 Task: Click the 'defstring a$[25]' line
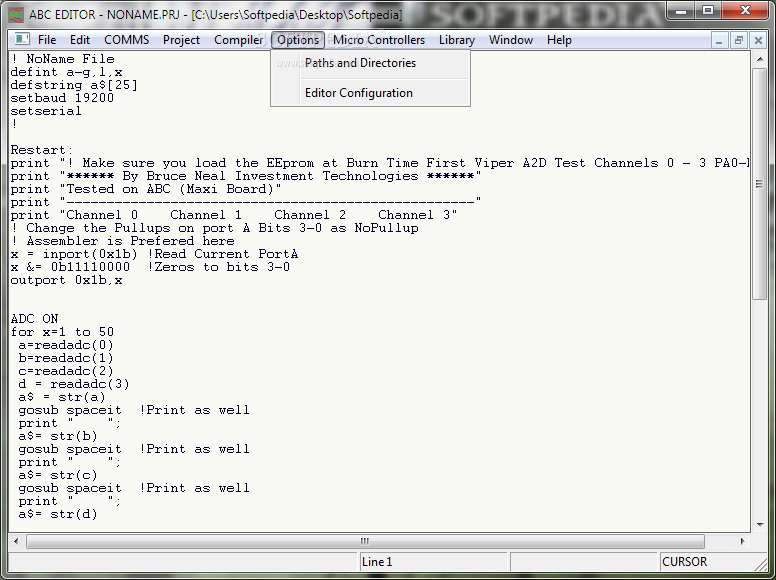coord(74,85)
